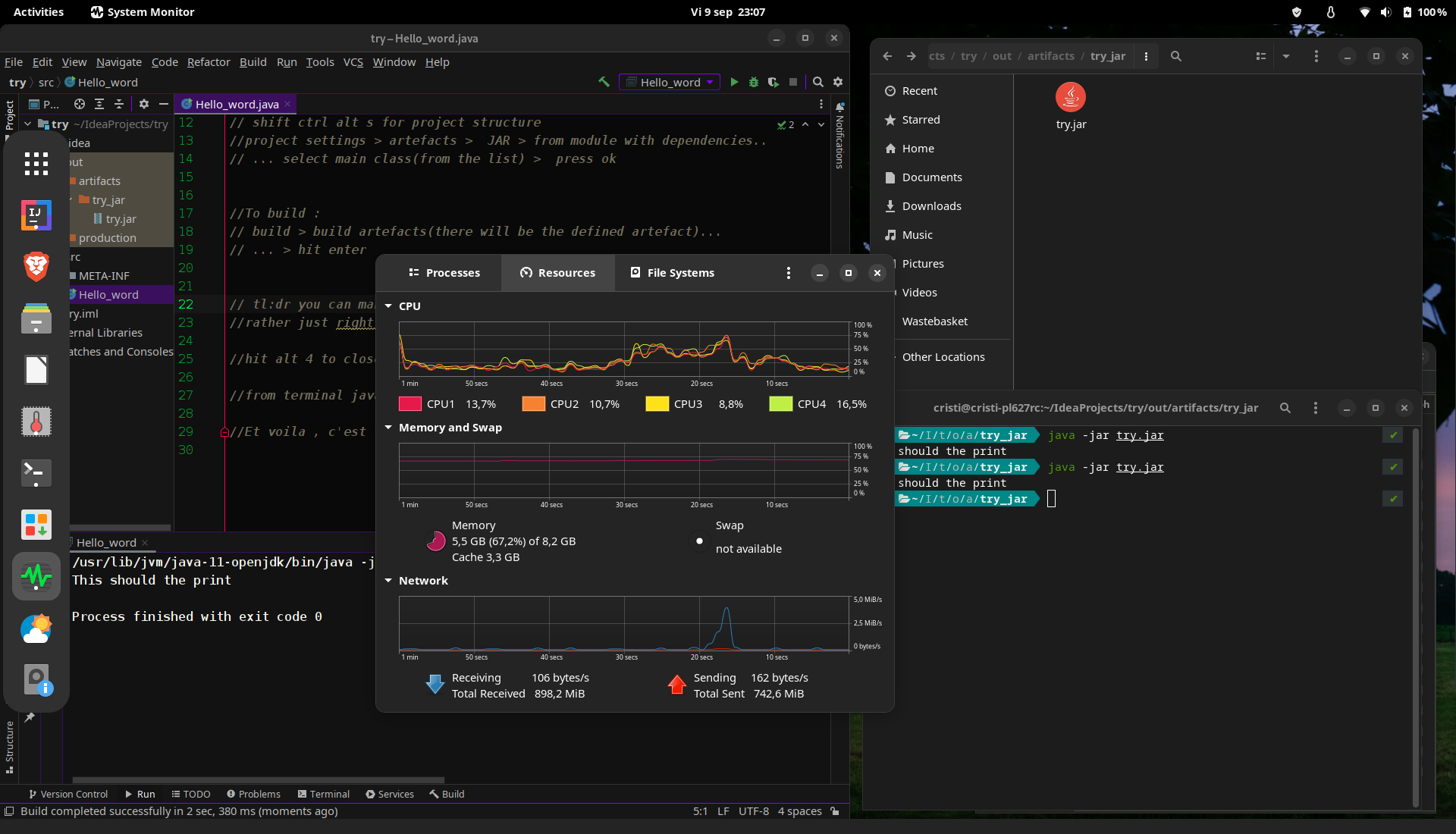Viewport: 1456px width, 834px height.
Task: Click Select Opened File target icon in Project panel
Action: pos(80,104)
